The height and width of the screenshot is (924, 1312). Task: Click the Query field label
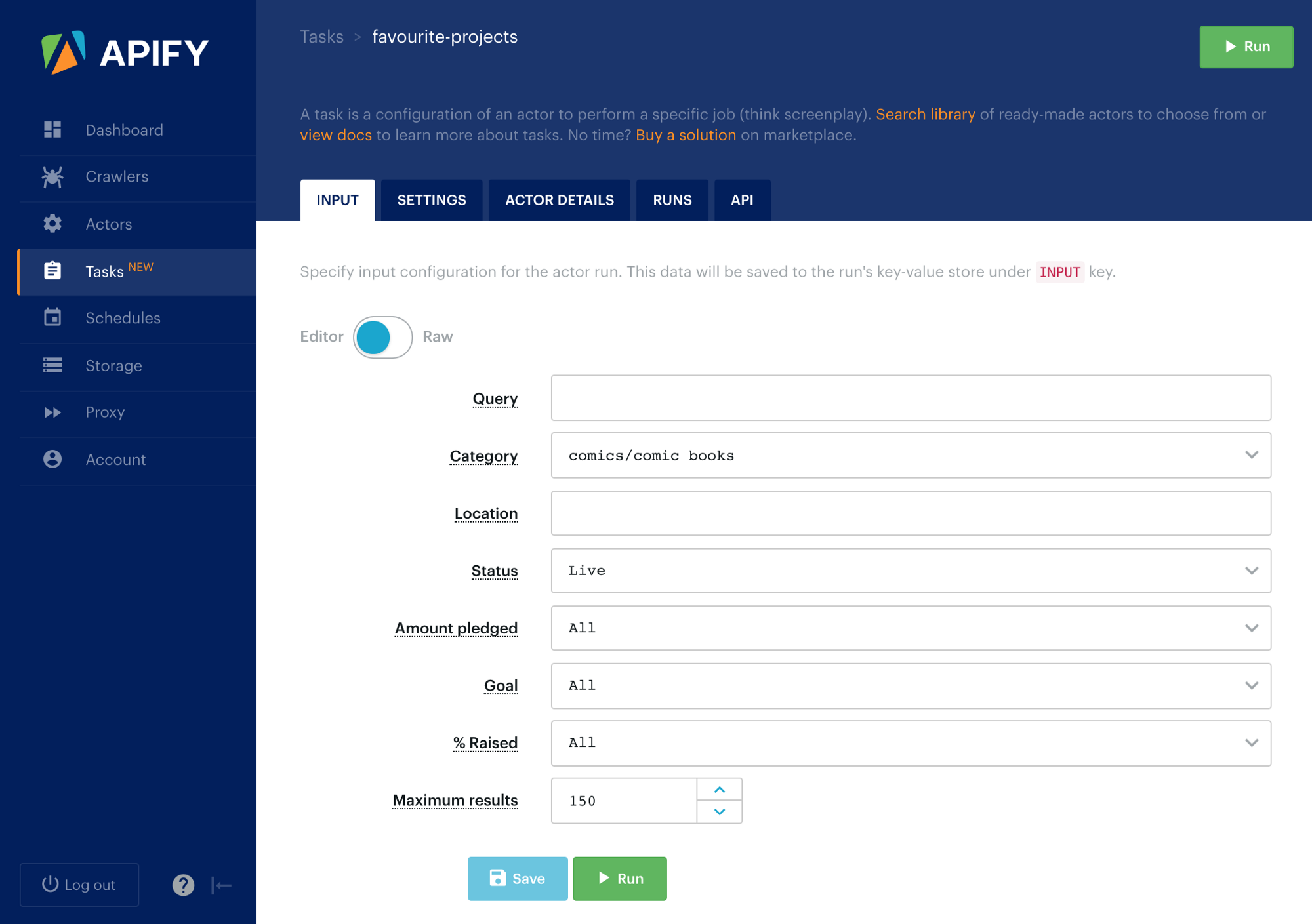coord(495,399)
